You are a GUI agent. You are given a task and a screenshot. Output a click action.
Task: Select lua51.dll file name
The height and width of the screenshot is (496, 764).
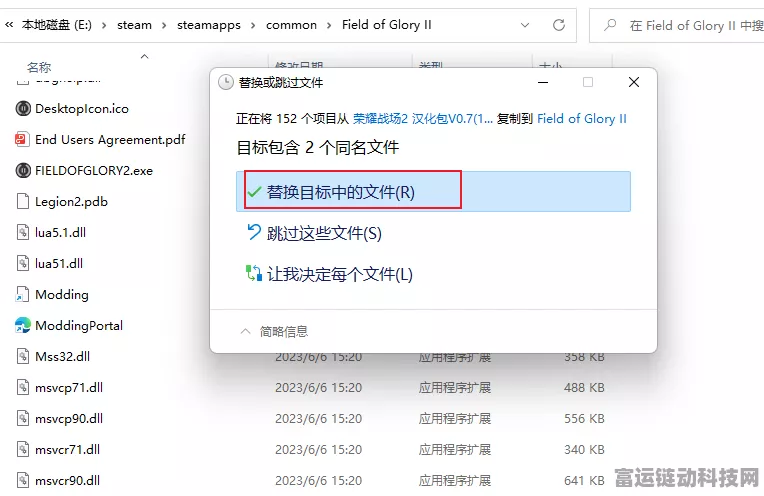point(59,264)
